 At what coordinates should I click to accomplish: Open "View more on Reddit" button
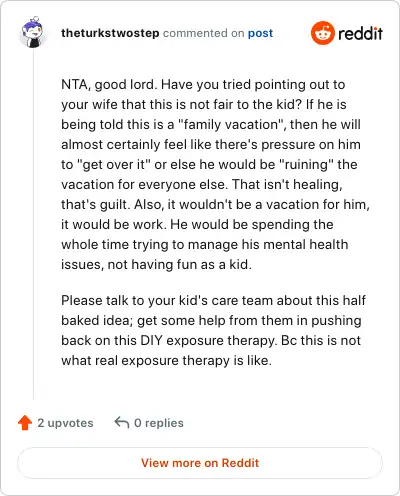[200, 463]
